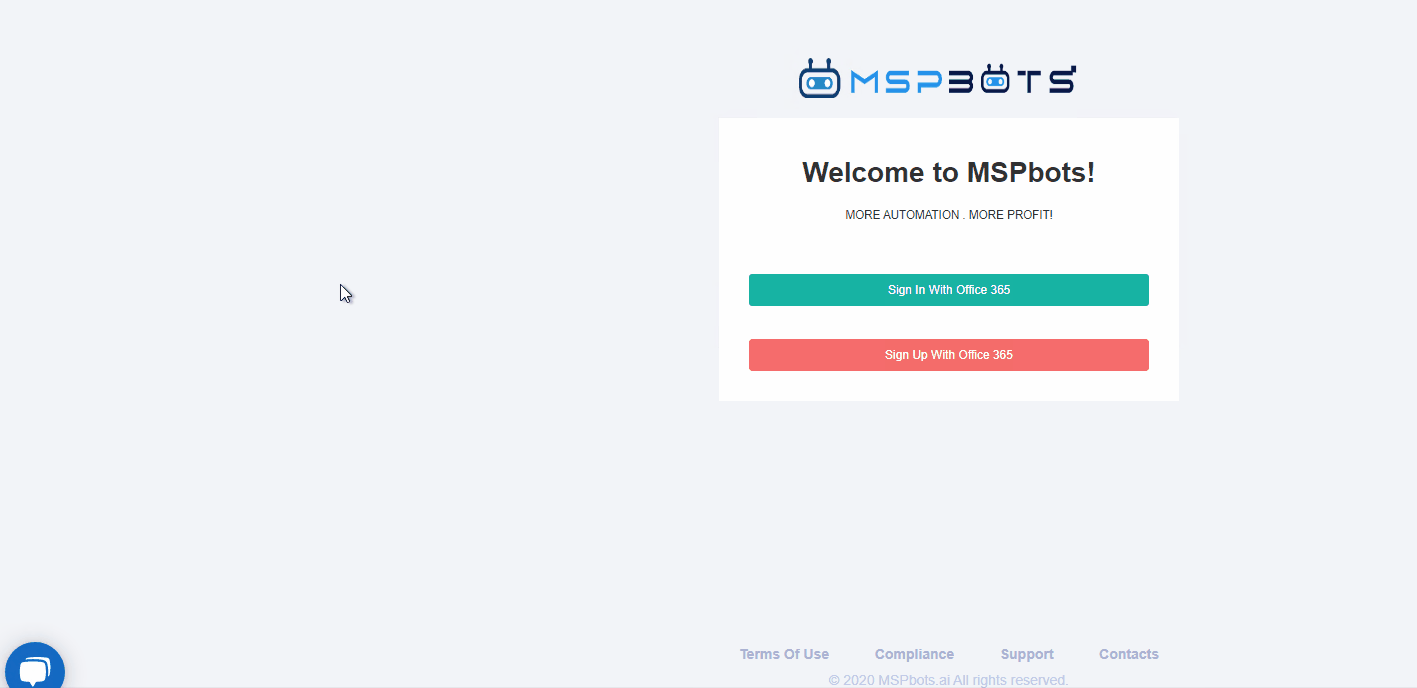The height and width of the screenshot is (688, 1417).
Task: Go to the Compliance page link
Action: click(x=914, y=654)
